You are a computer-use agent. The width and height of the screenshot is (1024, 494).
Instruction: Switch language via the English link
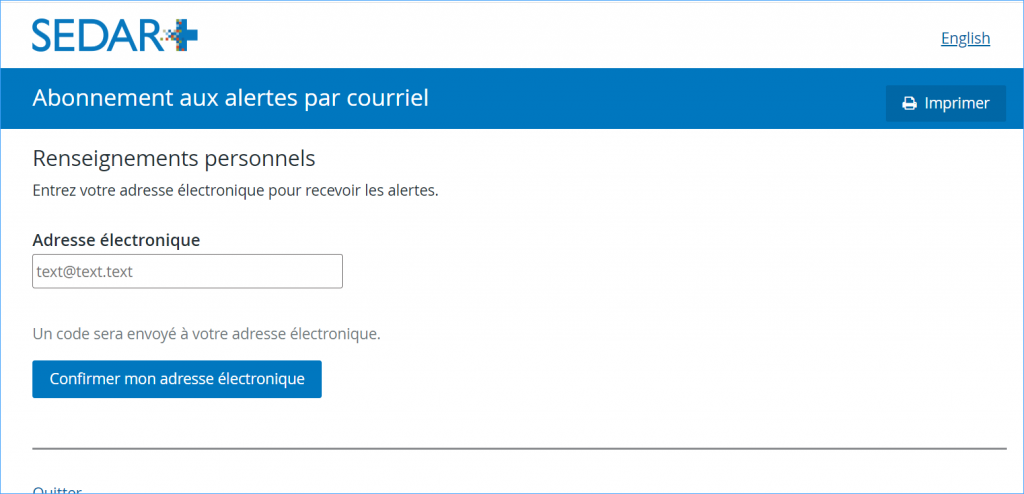click(x=965, y=39)
